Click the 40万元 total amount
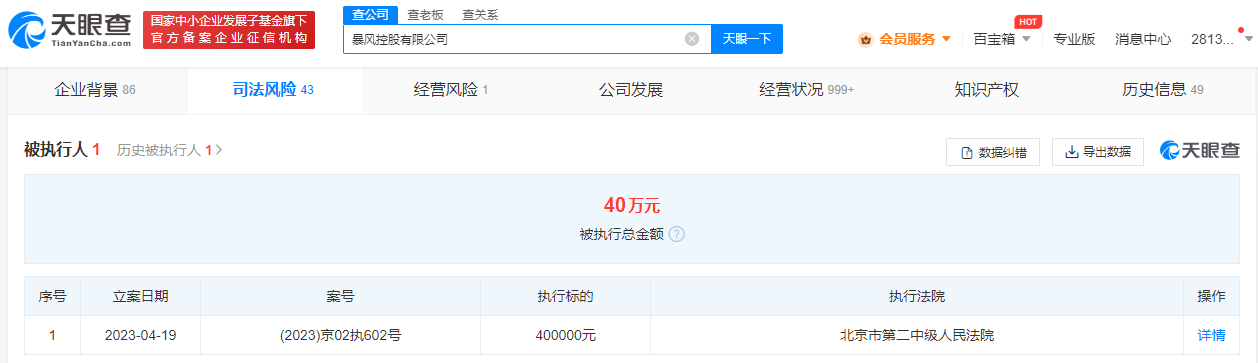 pos(632,205)
